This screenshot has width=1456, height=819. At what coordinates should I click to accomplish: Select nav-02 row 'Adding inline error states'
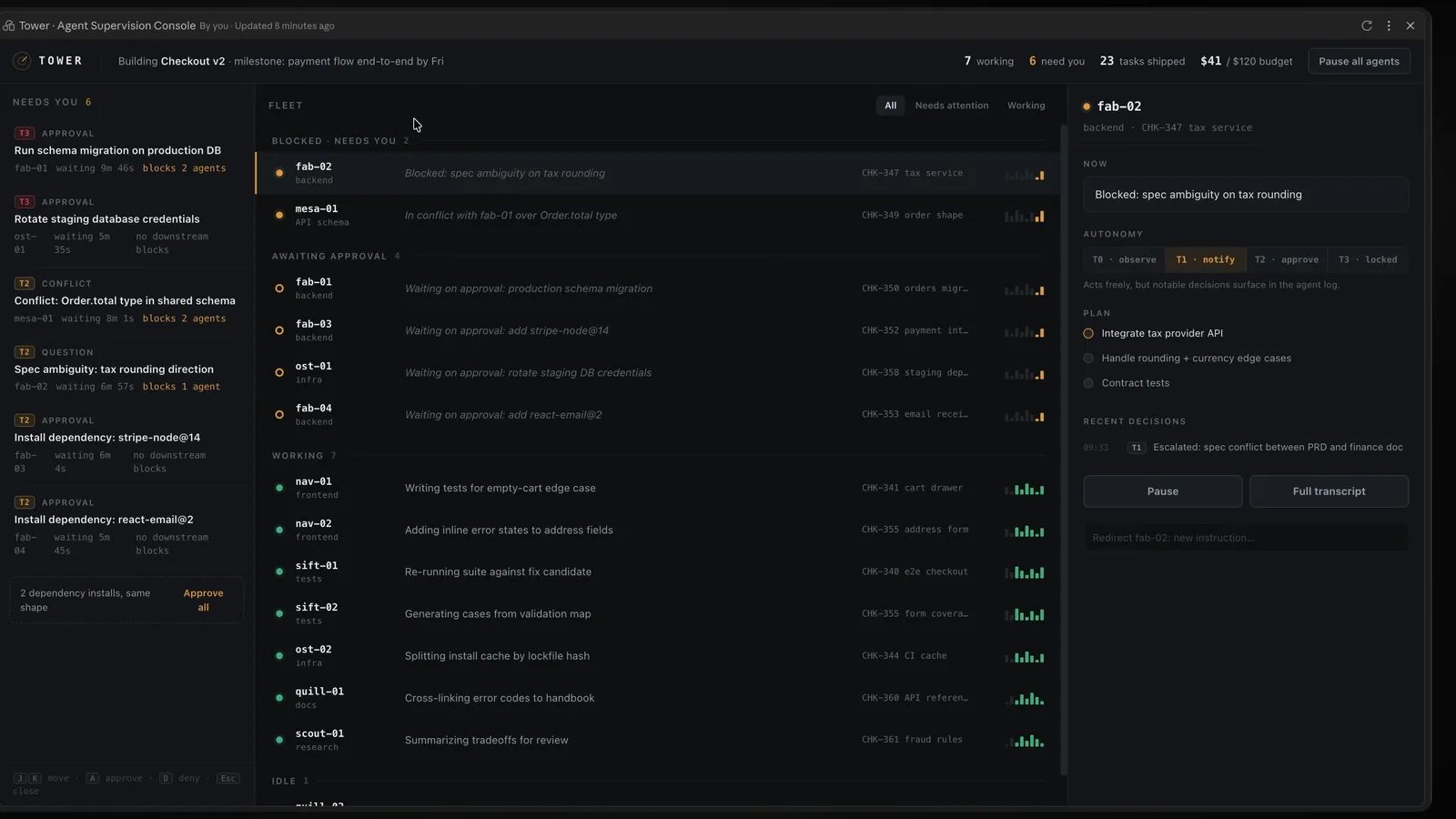[x=658, y=530]
